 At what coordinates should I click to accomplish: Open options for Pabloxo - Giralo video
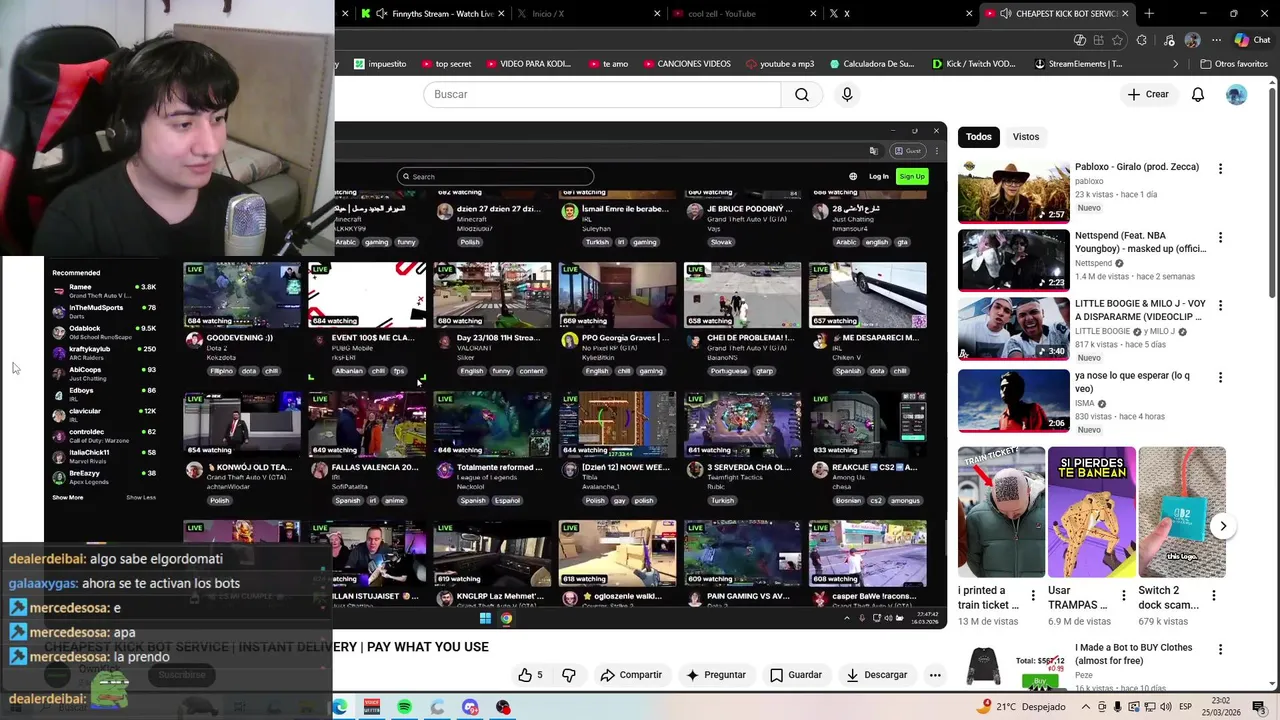point(1220,169)
